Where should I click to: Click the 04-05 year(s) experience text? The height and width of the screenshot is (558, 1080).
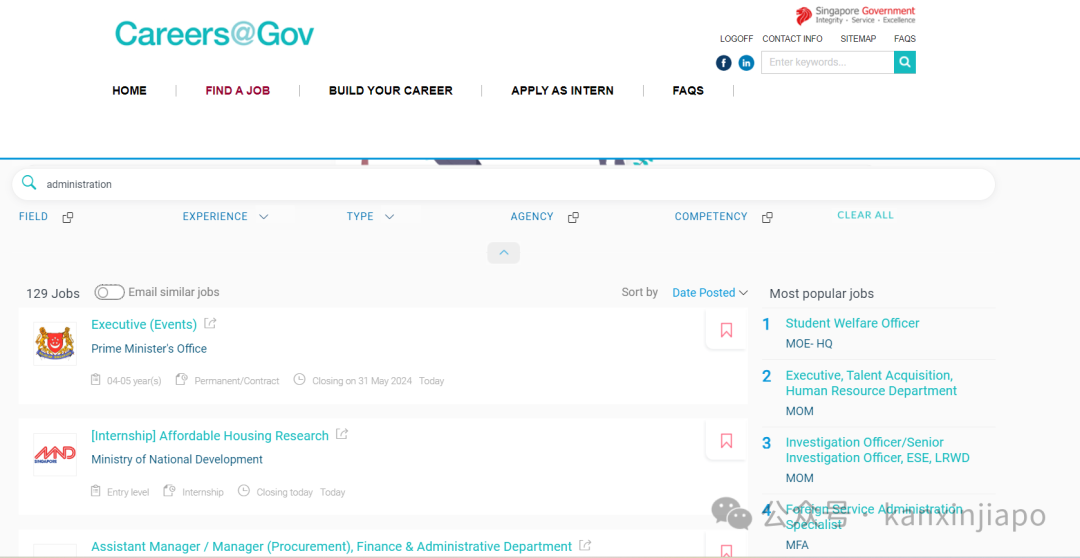(x=134, y=381)
